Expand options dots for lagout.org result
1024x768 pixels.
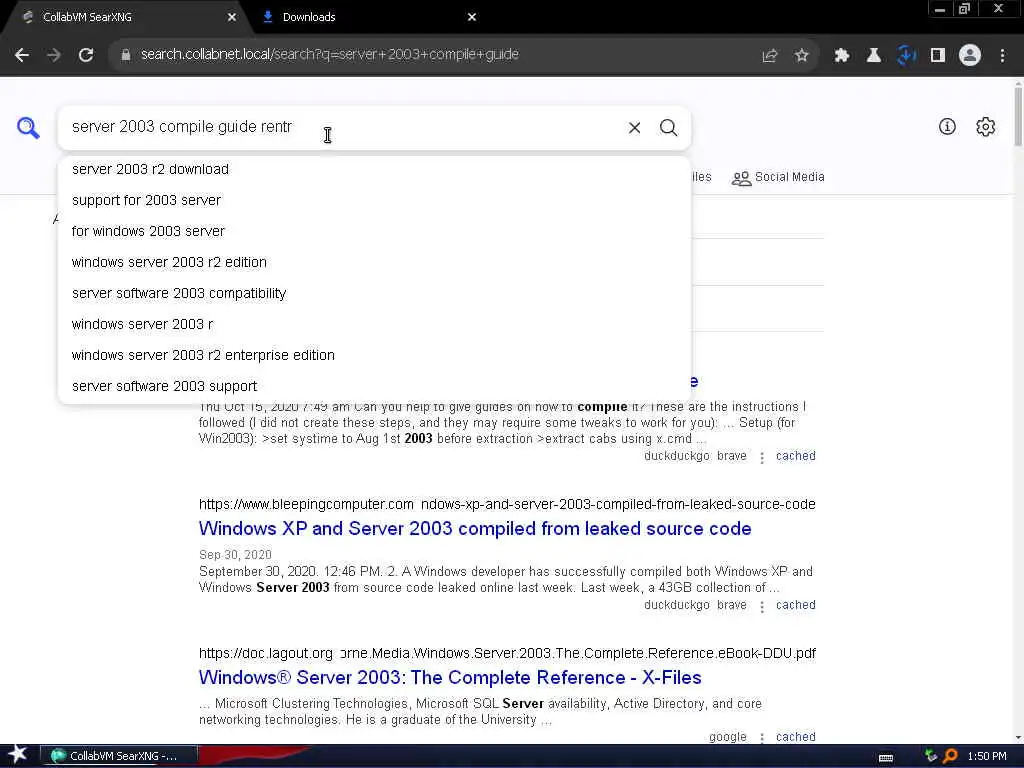[761, 738]
